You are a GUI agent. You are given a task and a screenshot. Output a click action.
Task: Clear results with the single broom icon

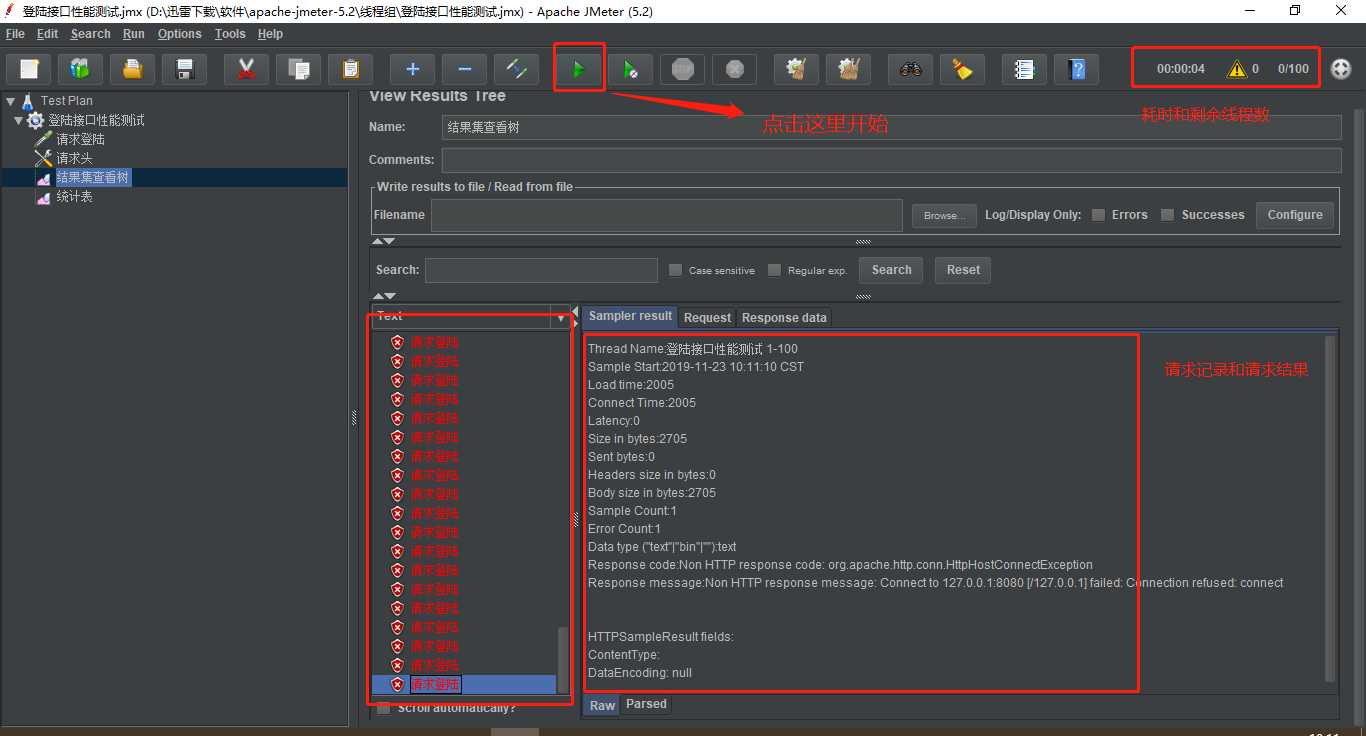click(x=796, y=69)
